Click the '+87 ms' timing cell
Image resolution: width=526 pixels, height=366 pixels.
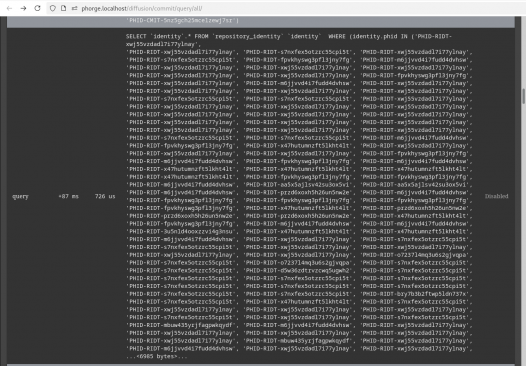68,196
